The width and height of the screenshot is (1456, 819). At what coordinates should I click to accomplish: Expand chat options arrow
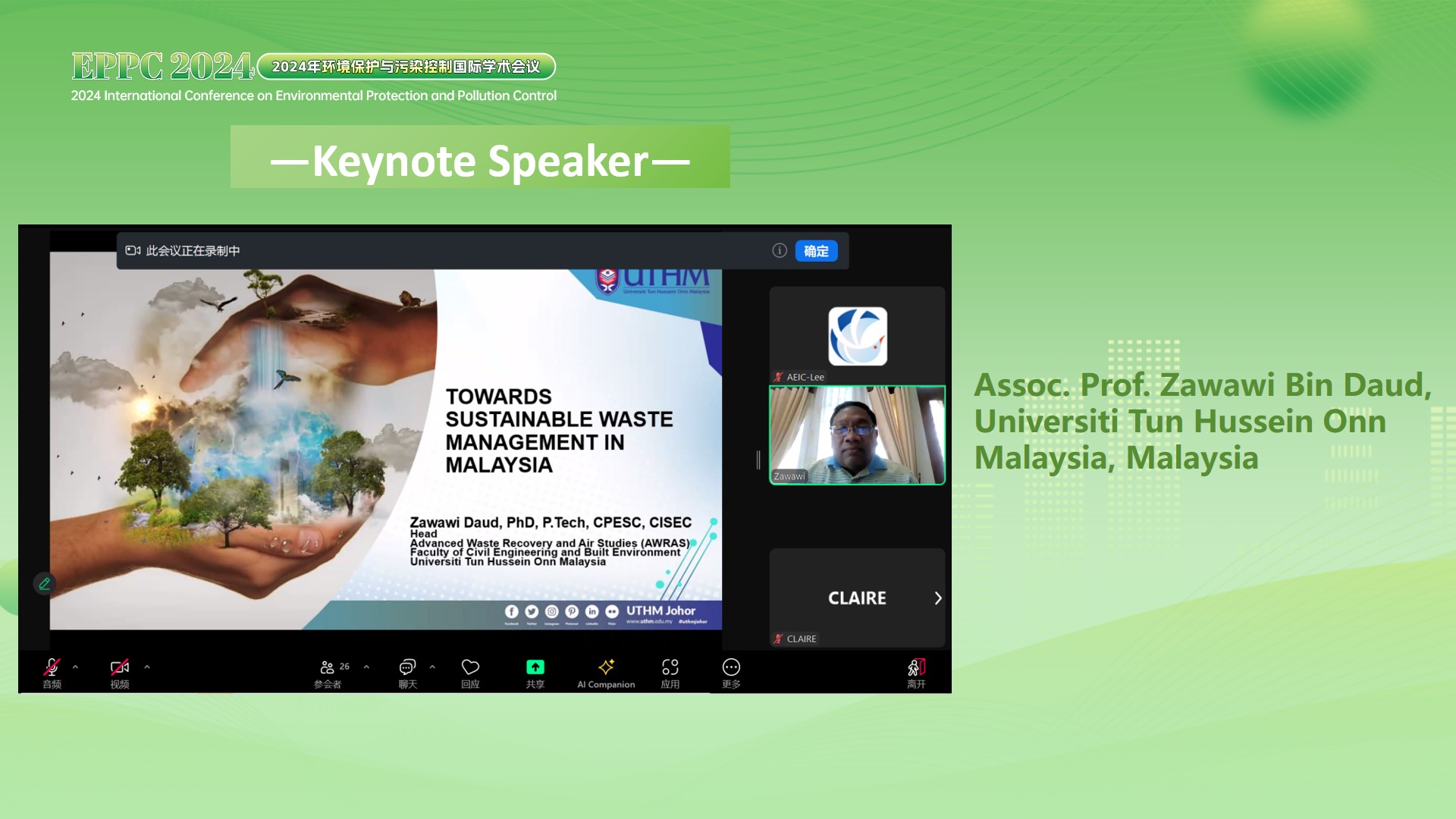tap(432, 667)
